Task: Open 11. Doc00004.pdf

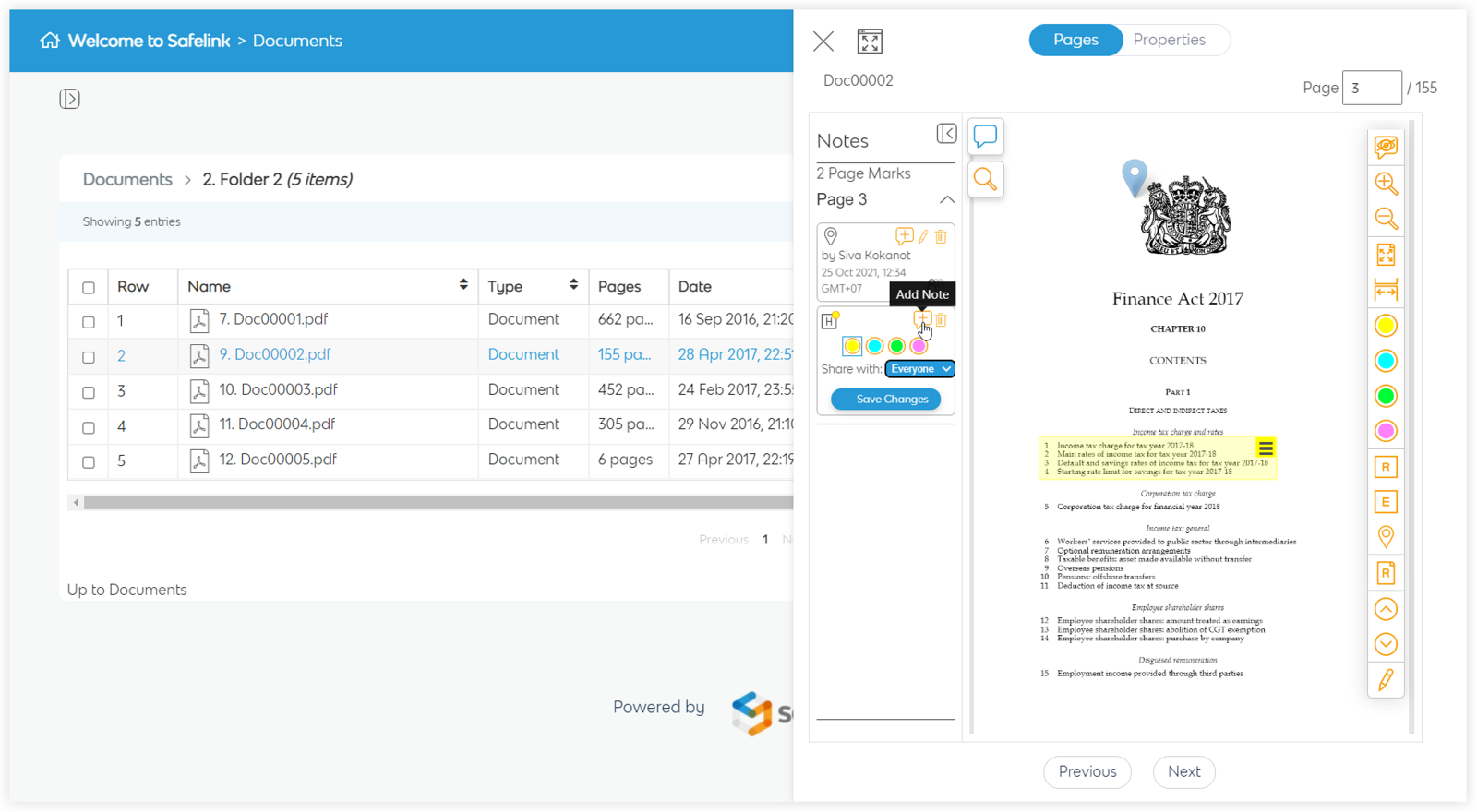Action: tap(277, 424)
